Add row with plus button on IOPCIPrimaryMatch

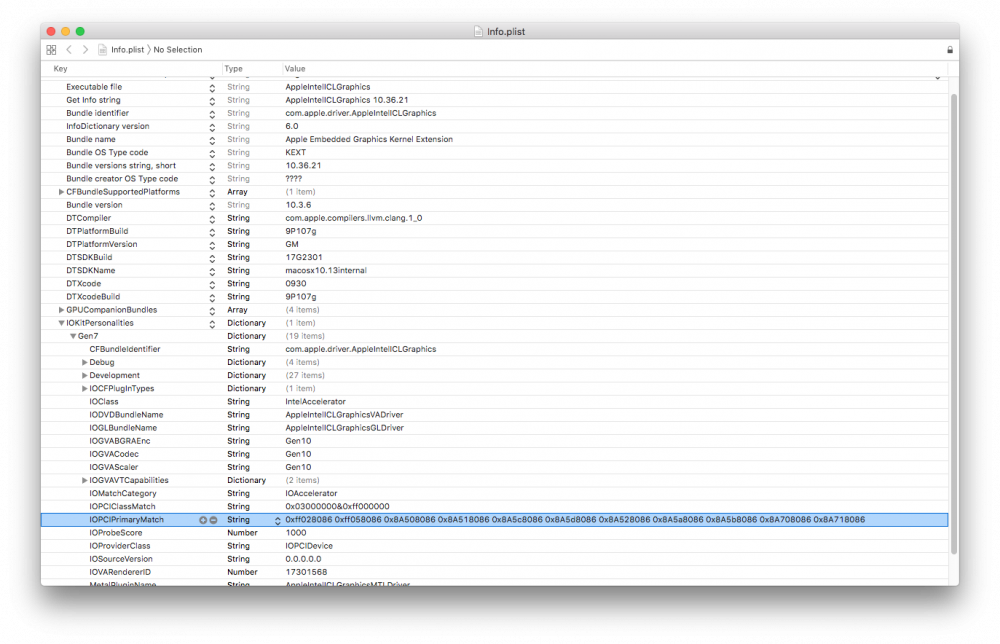point(203,520)
